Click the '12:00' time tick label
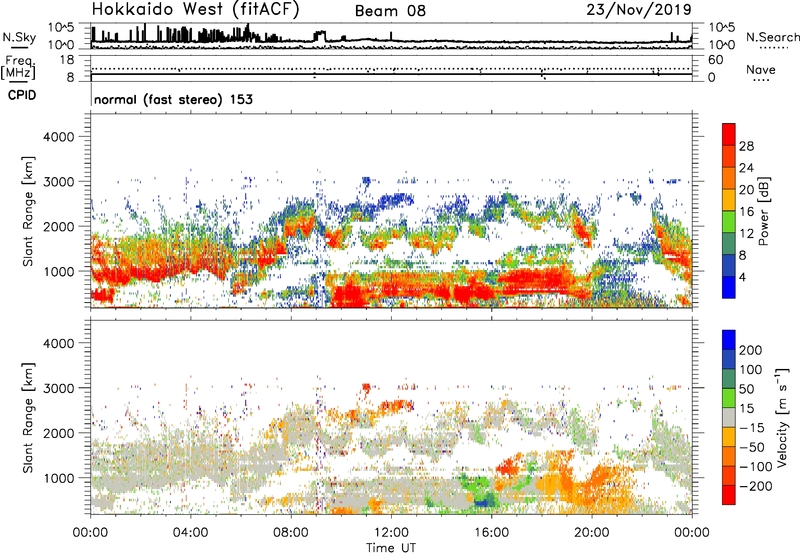800x554 pixels. click(x=391, y=533)
